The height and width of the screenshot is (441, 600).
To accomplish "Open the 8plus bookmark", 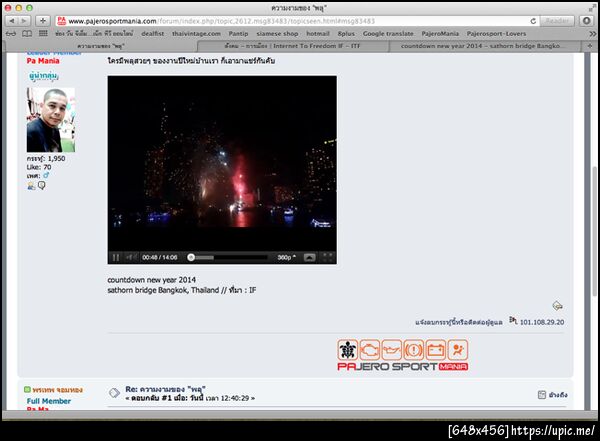I will (x=346, y=34).
